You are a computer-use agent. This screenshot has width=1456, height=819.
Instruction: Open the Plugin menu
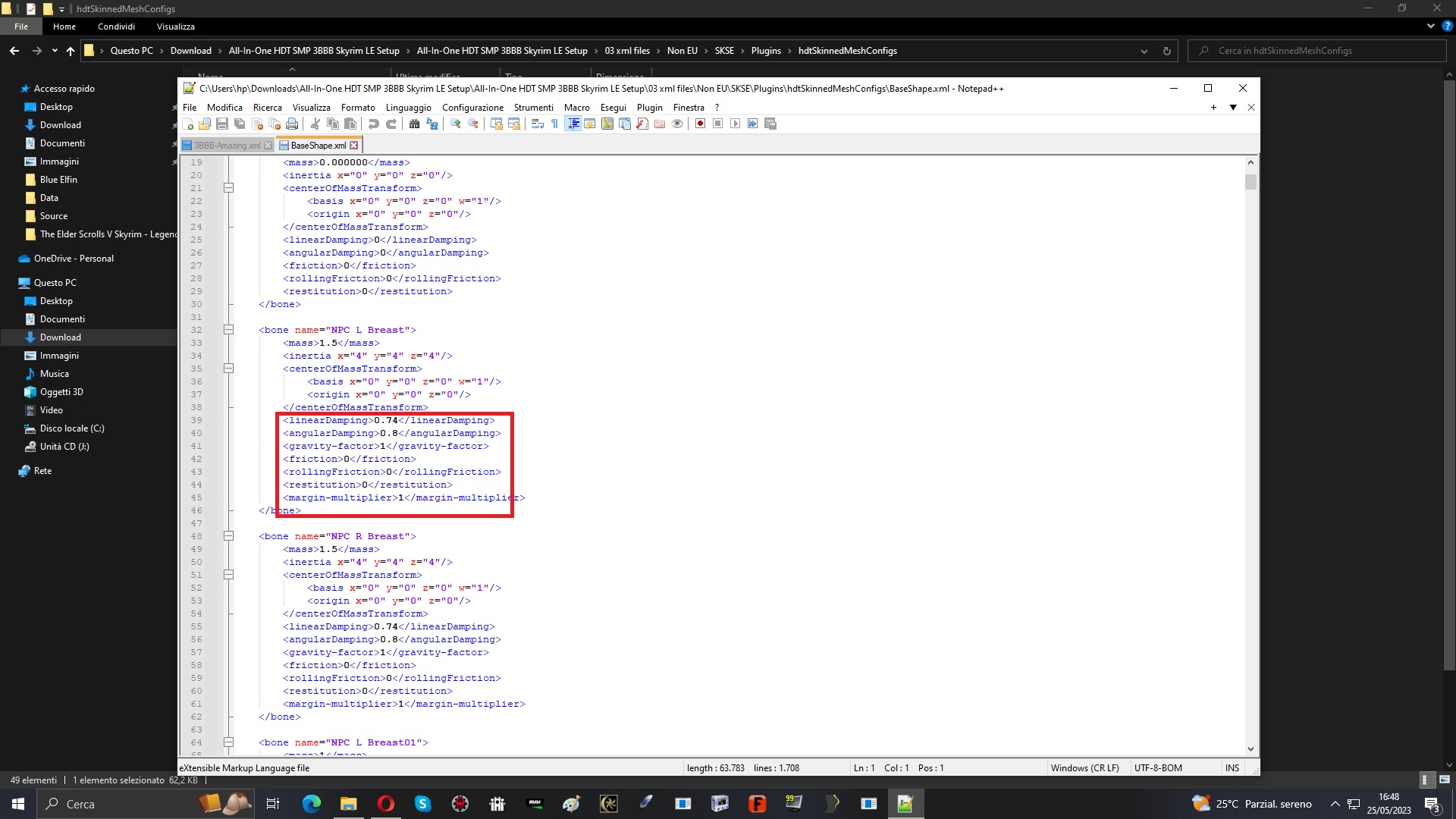[649, 108]
